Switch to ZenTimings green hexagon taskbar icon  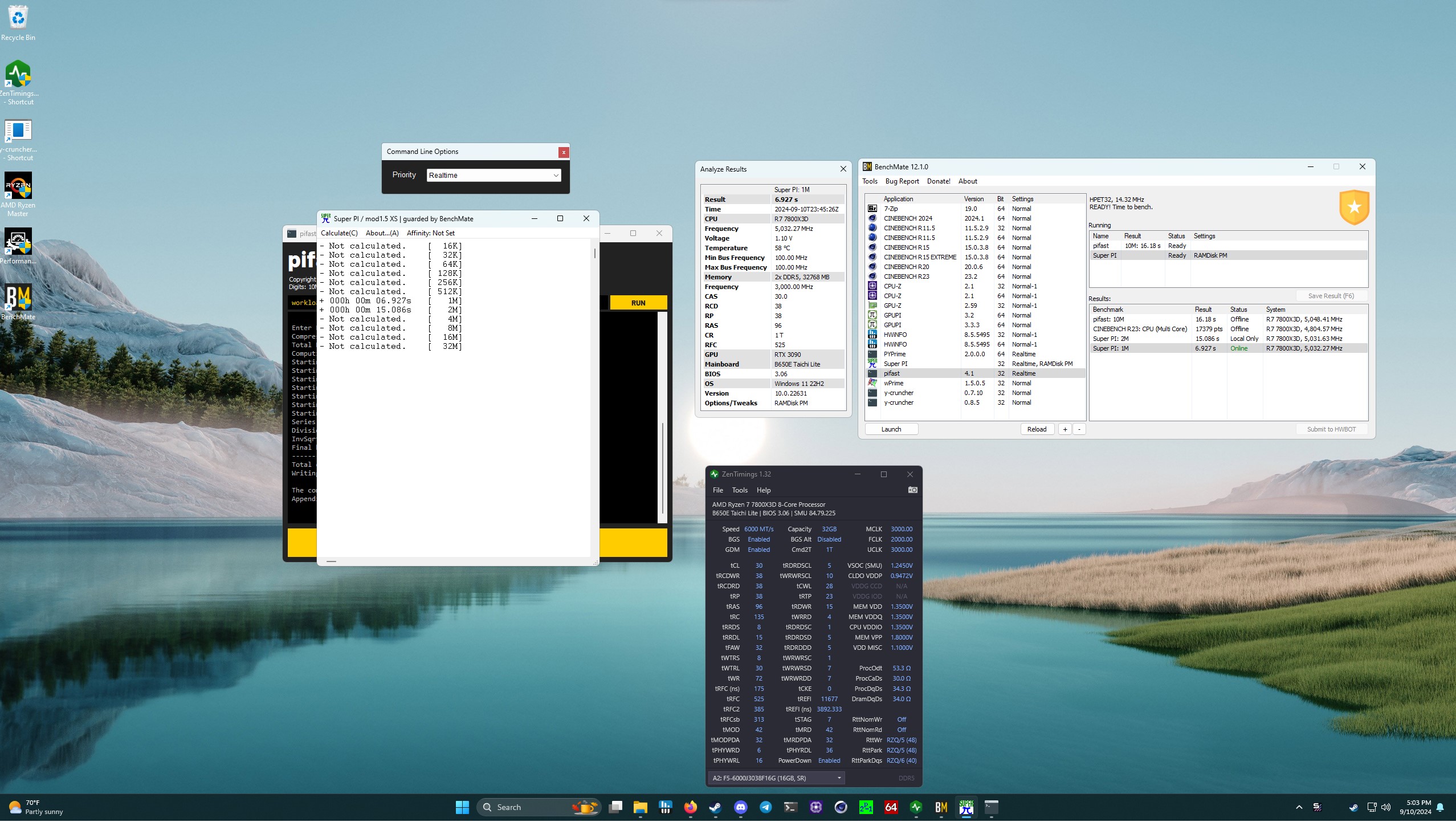(916, 808)
